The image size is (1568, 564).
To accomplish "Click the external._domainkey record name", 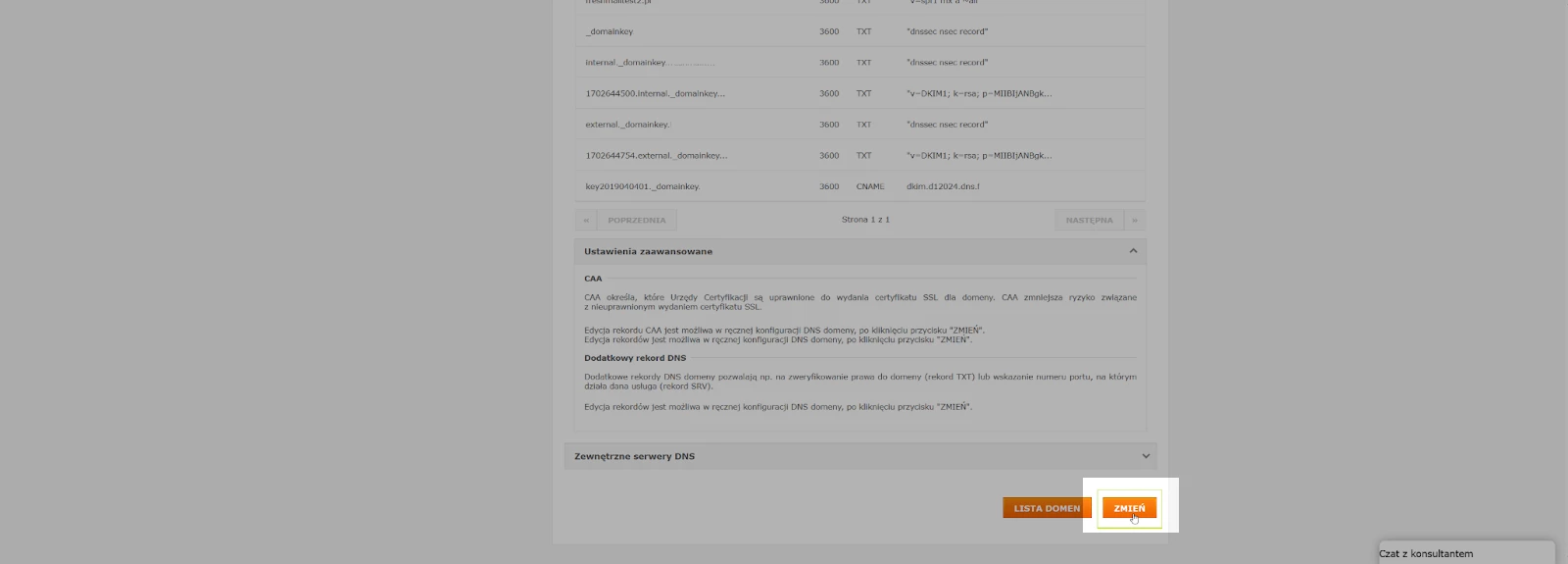I will point(627,125).
